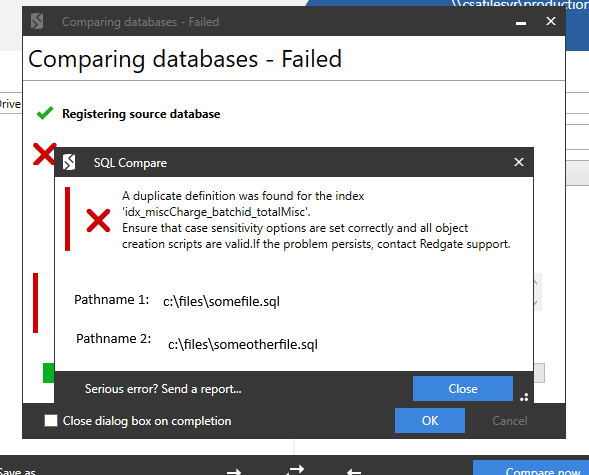Viewport: 589px width, 475px height.
Task: Click the blue Close button
Action: (x=463, y=388)
